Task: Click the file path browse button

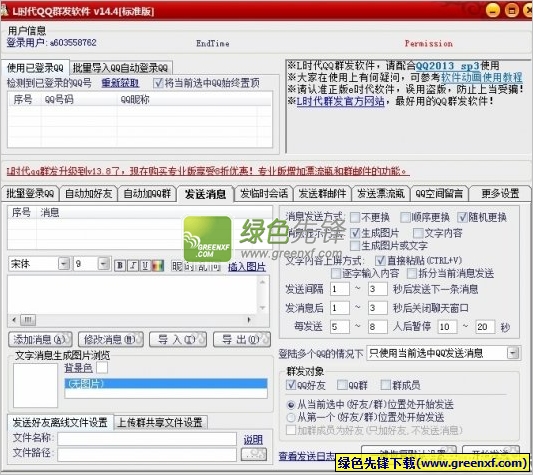Action: [x=254, y=454]
